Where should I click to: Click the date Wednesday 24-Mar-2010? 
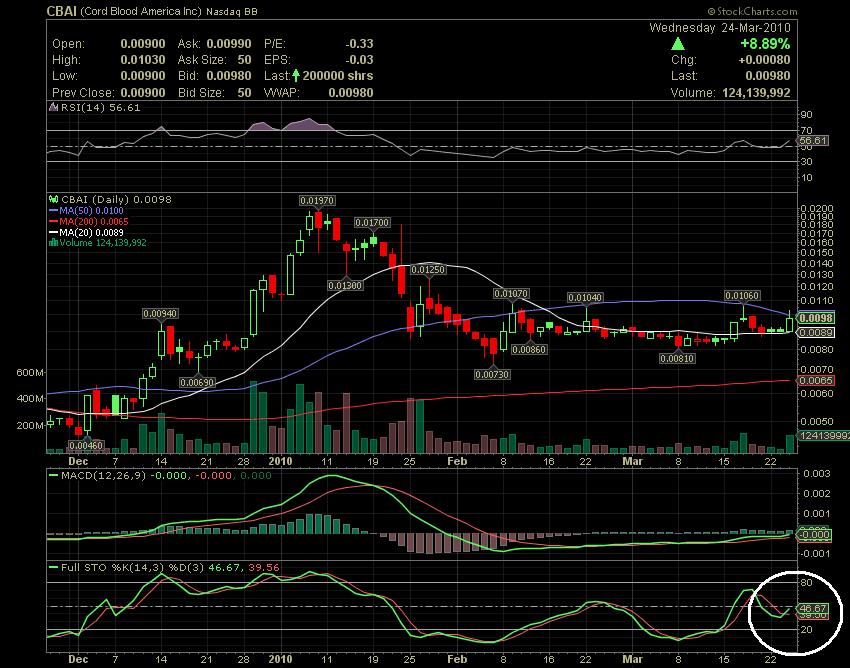tap(720, 28)
